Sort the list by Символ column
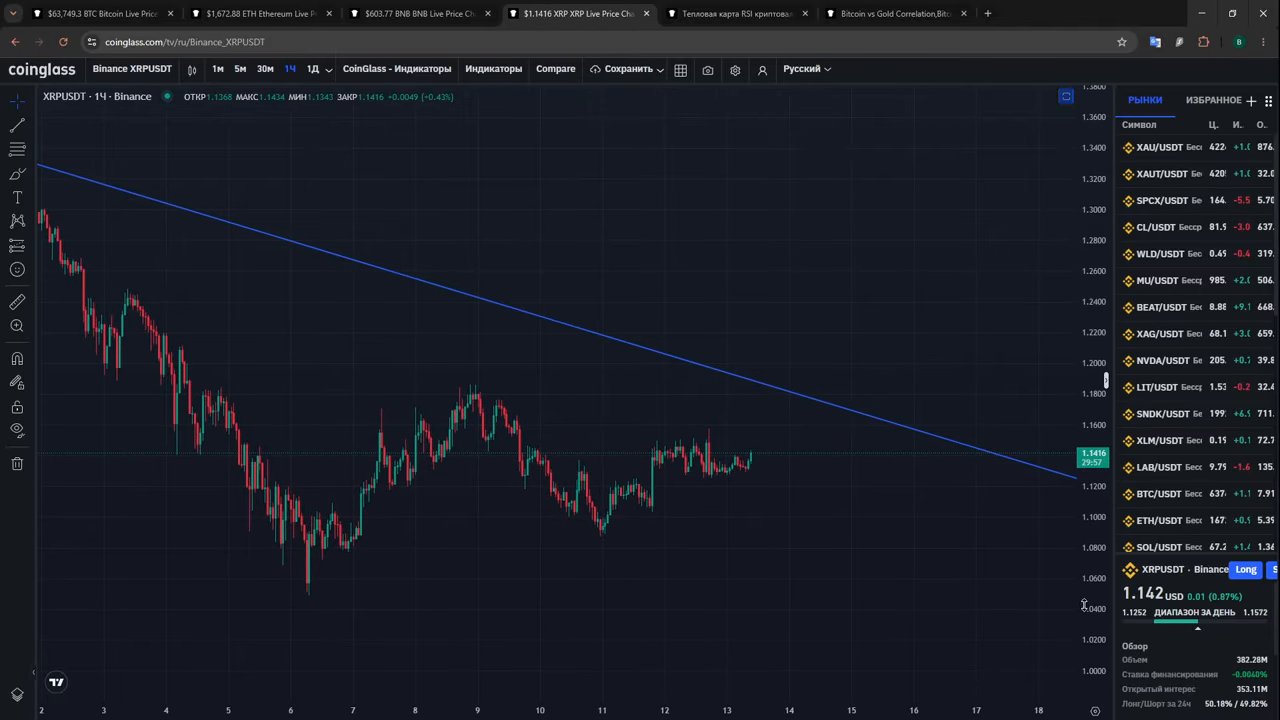The width and height of the screenshot is (1280, 720). pyautogui.click(x=1139, y=125)
